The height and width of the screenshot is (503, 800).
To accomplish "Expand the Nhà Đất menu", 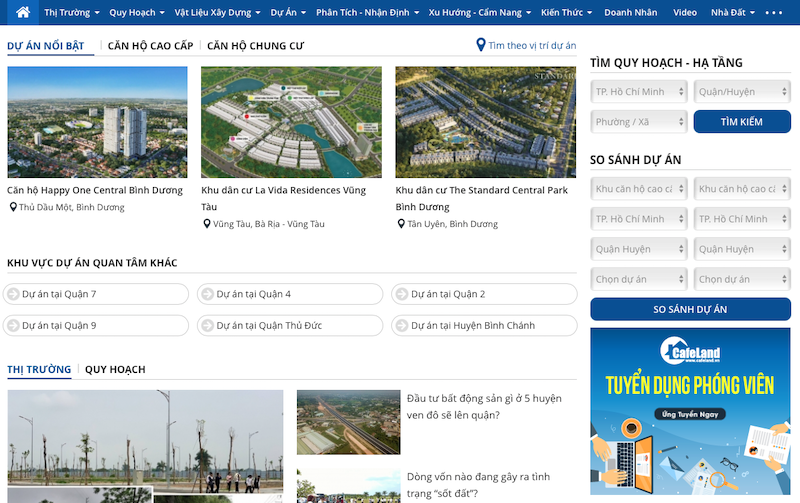I will pos(733,12).
